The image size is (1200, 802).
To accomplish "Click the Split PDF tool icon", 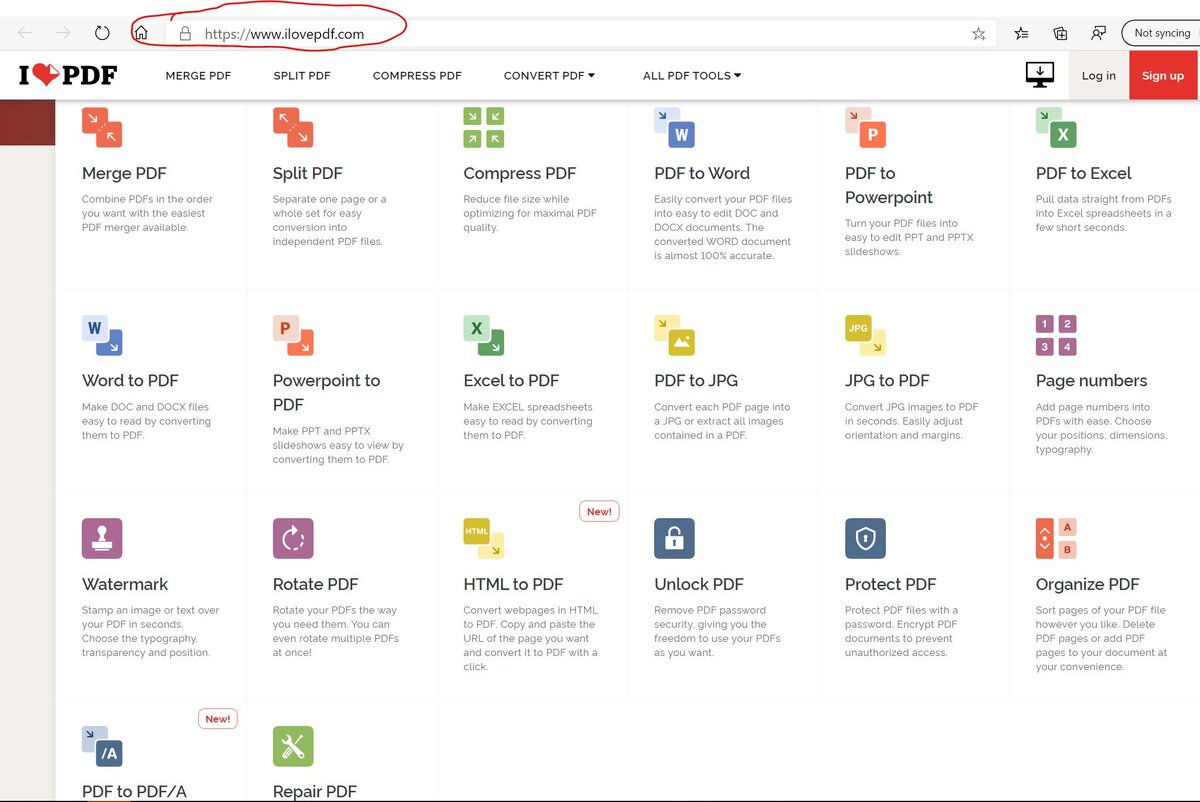I will click(293, 128).
